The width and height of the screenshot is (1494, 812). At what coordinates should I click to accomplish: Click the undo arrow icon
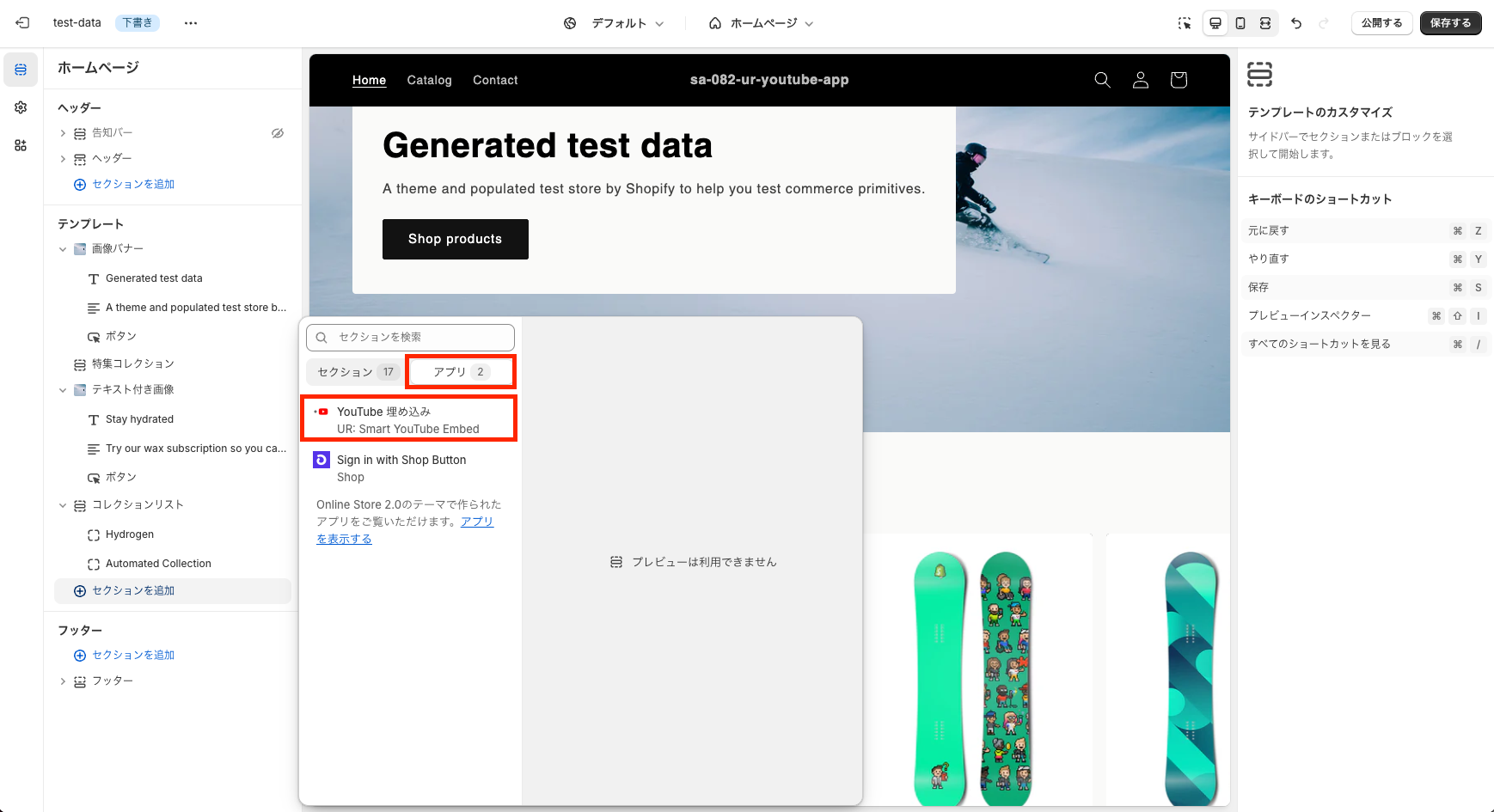1296,23
